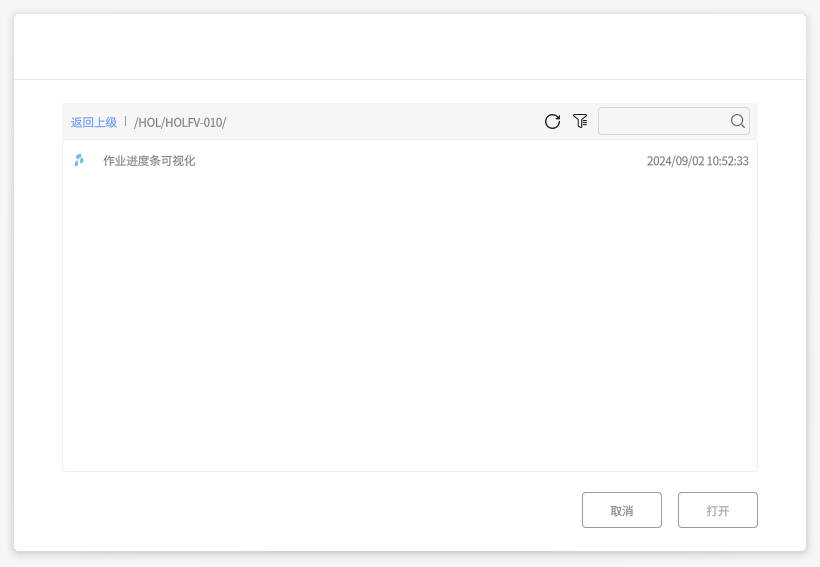Click the 2024/09/02 10:52:33 timestamp
Screen dimensions: 820x567
point(697,160)
